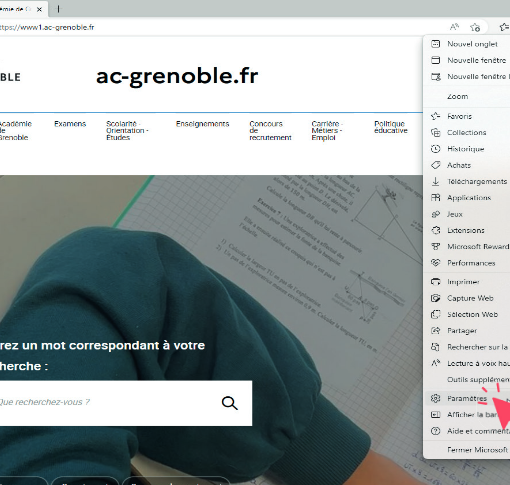Open the Paramètres menu entry
This screenshot has height=485, width=510.
point(467,398)
